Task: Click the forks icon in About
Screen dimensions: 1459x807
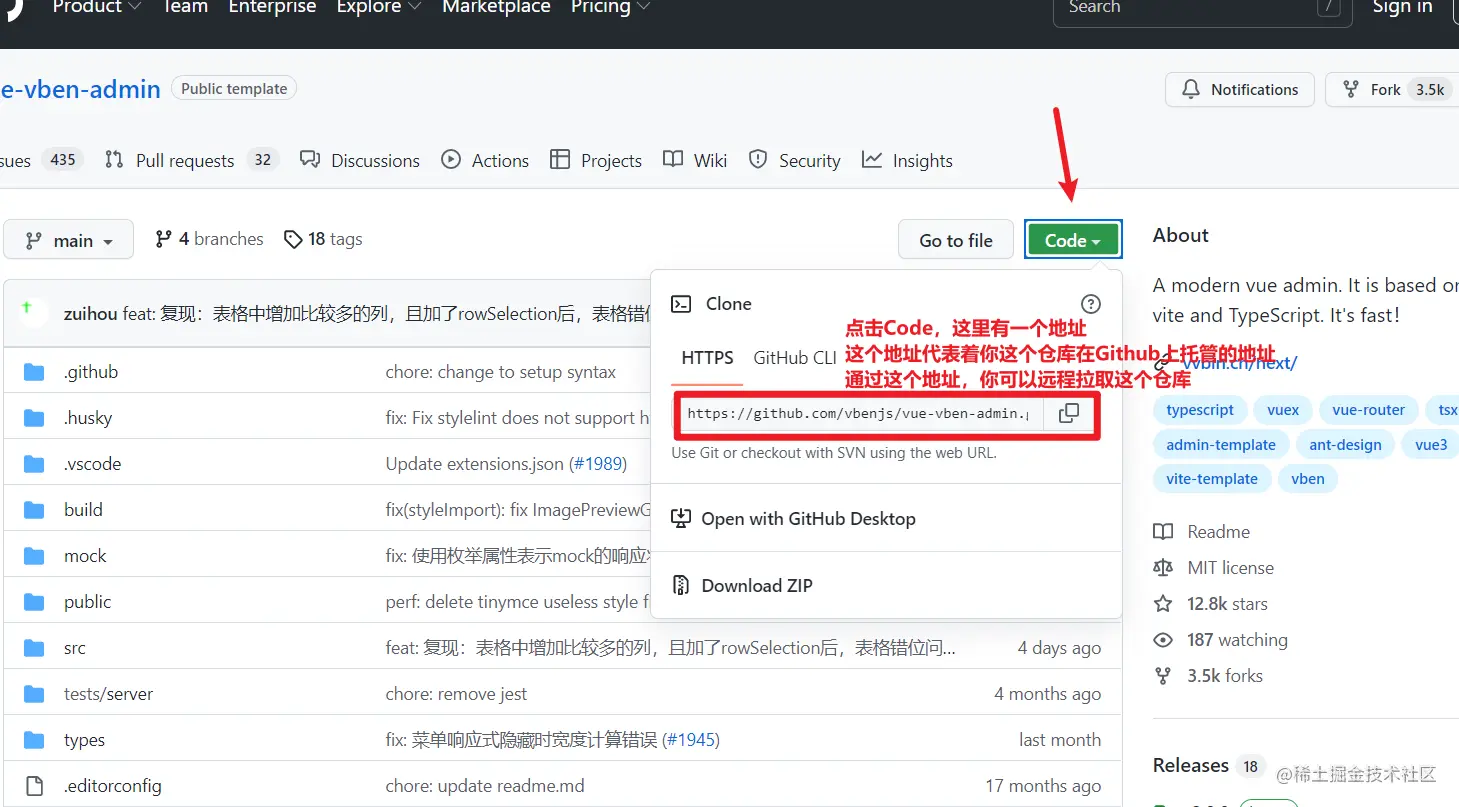Action: [x=1163, y=676]
